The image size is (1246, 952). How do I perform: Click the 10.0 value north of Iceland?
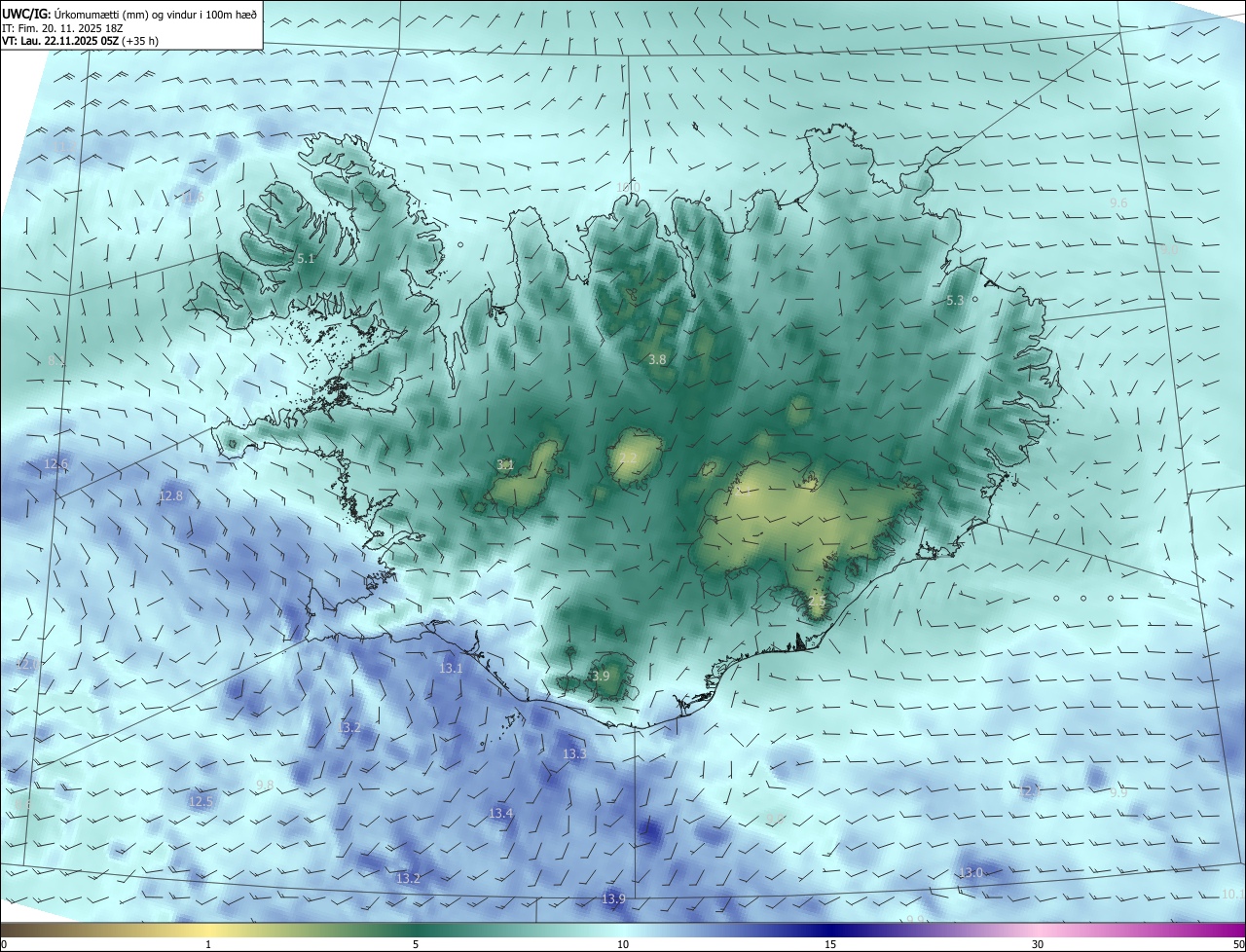(628, 187)
